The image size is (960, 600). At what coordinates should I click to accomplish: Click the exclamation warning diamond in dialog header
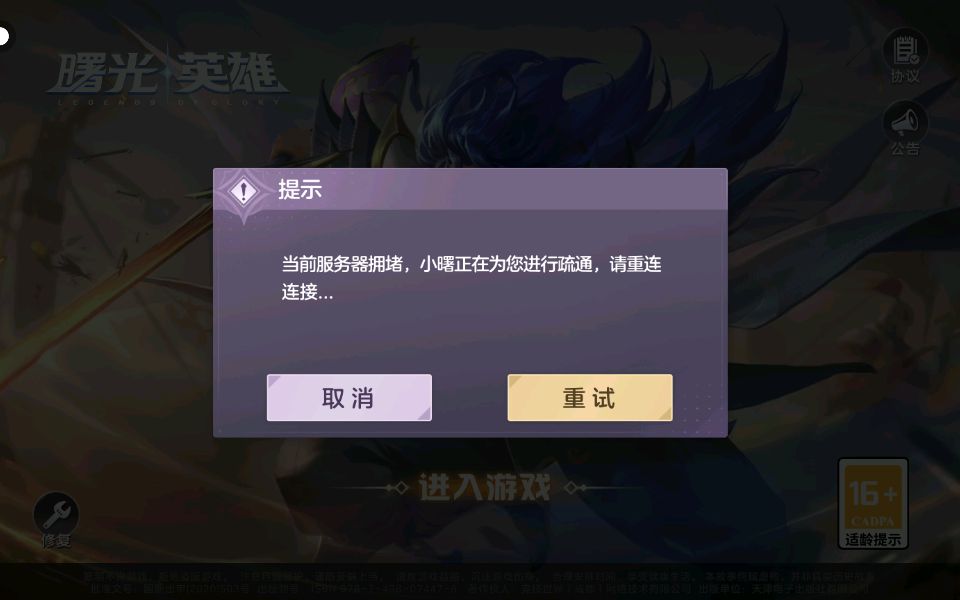[x=244, y=191]
